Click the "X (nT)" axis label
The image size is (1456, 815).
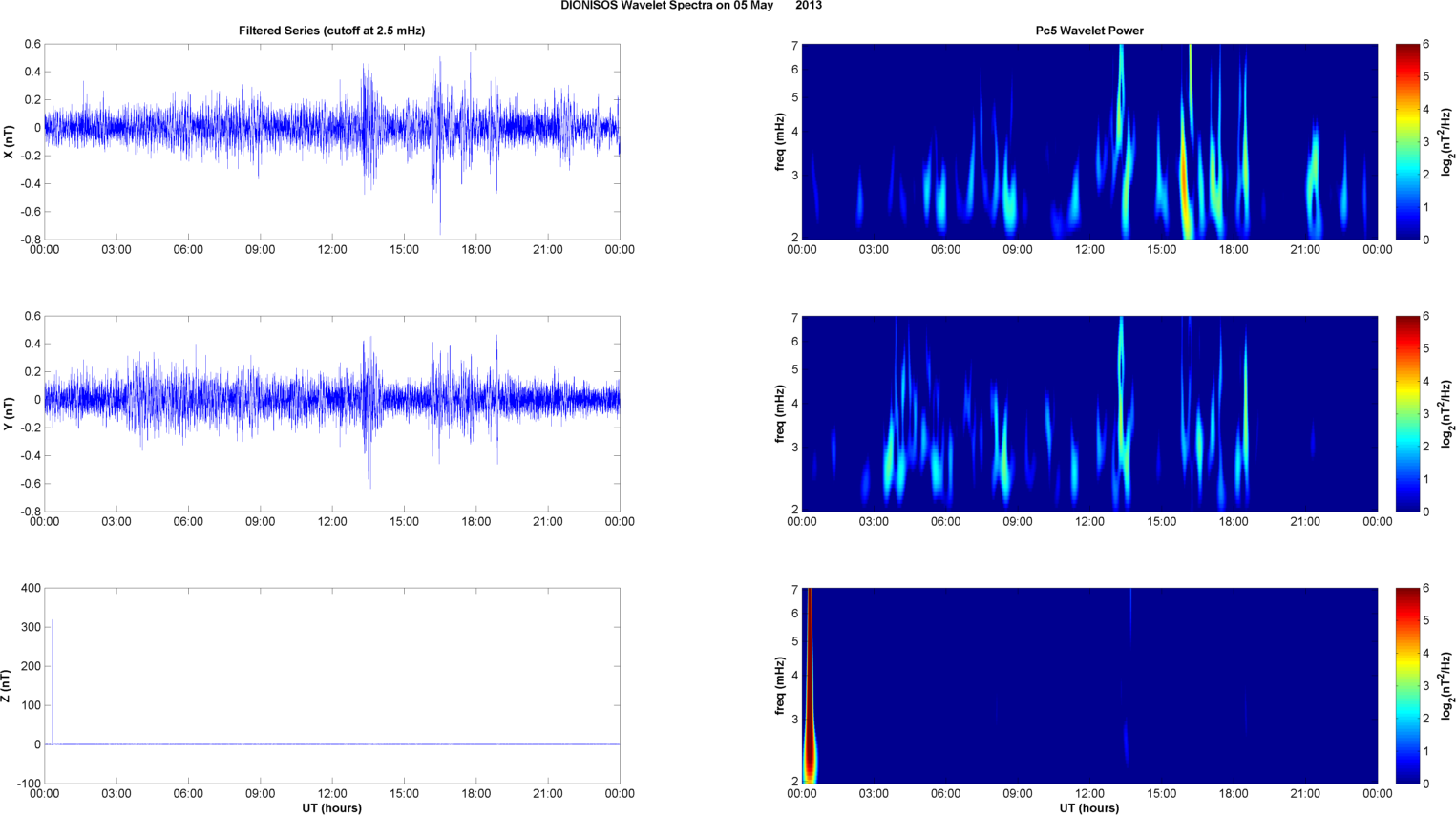[x=9, y=141]
